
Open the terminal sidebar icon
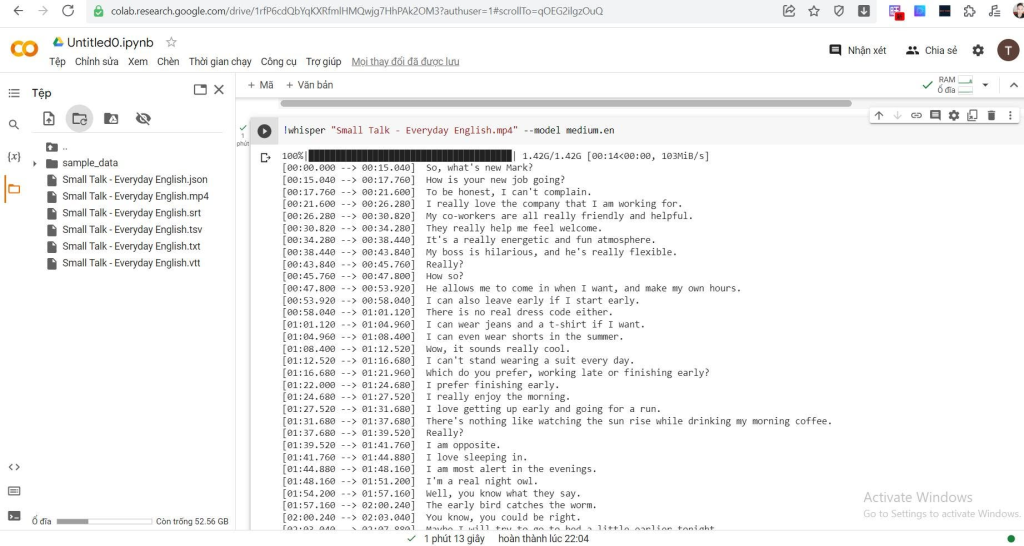click(14, 516)
